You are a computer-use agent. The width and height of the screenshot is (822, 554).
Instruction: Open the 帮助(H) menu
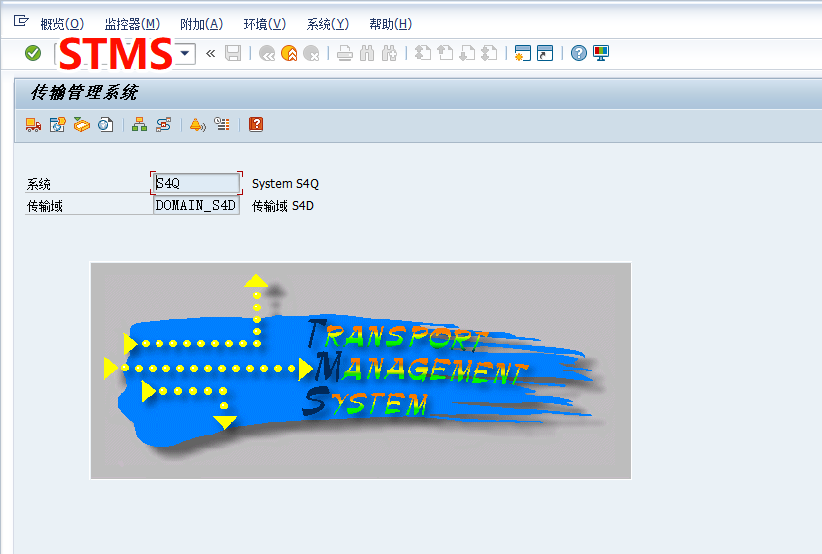coord(391,24)
